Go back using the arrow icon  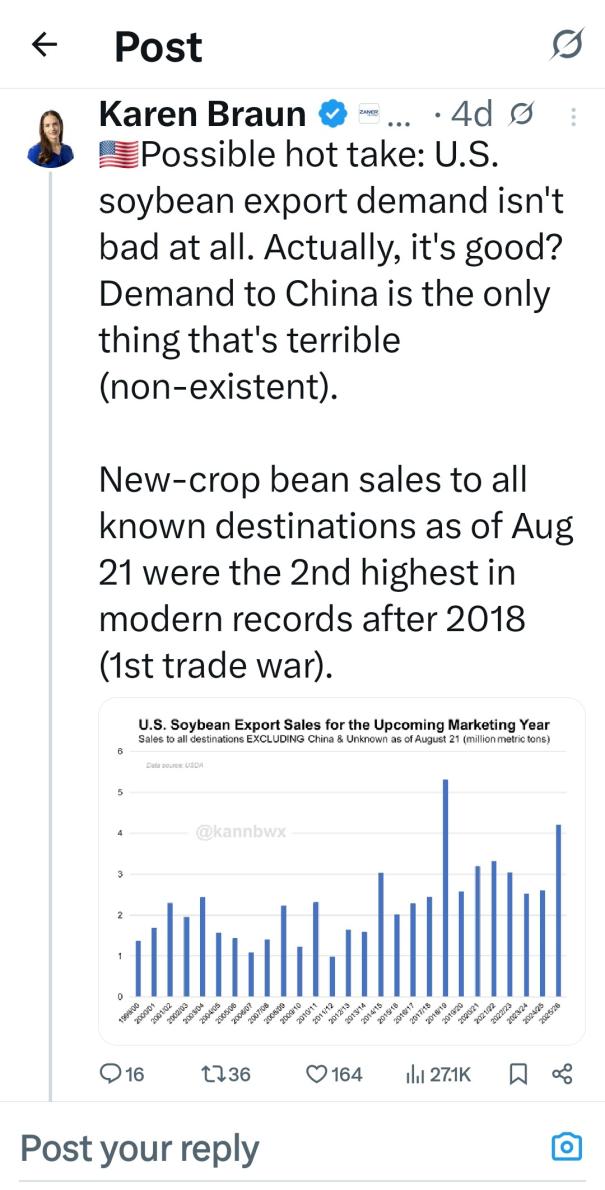click(44, 45)
